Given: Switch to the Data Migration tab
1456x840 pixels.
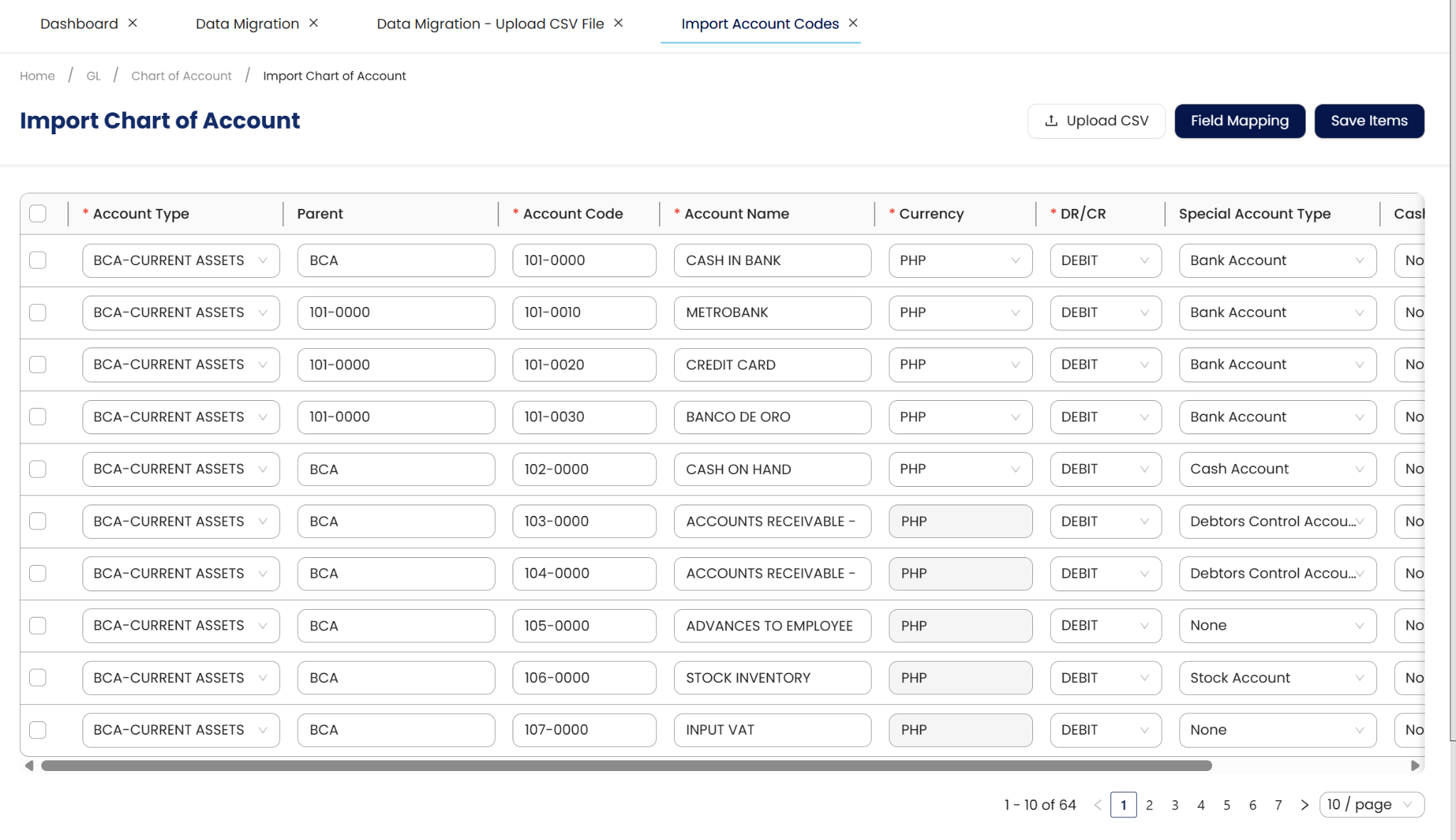Looking at the screenshot, I should click(x=247, y=23).
